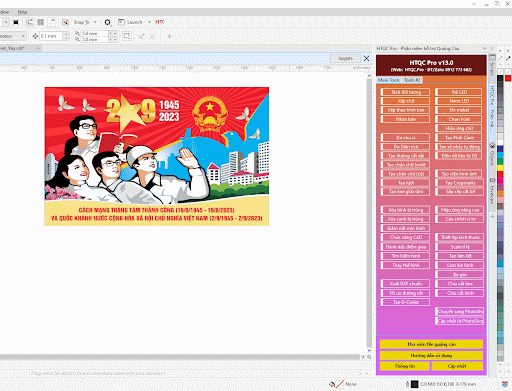Image resolution: width=512 pixels, height=391 pixels.
Task: Switch to the Tools #2 tab
Action: coord(412,80)
